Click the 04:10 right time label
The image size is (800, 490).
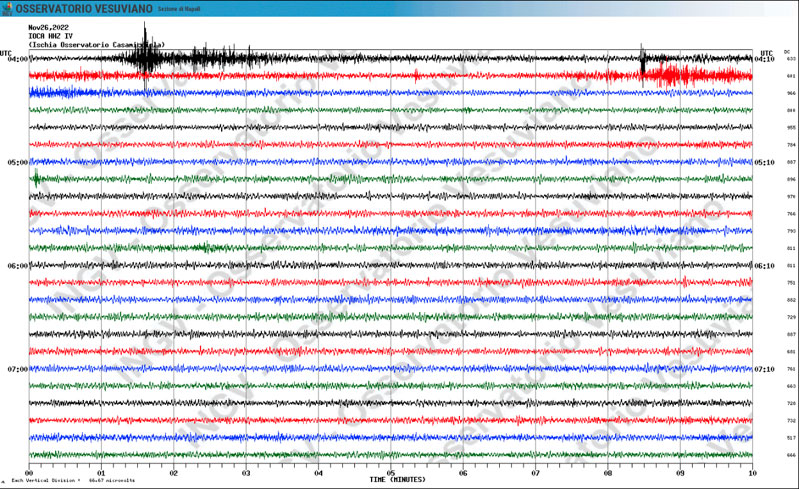764,59
